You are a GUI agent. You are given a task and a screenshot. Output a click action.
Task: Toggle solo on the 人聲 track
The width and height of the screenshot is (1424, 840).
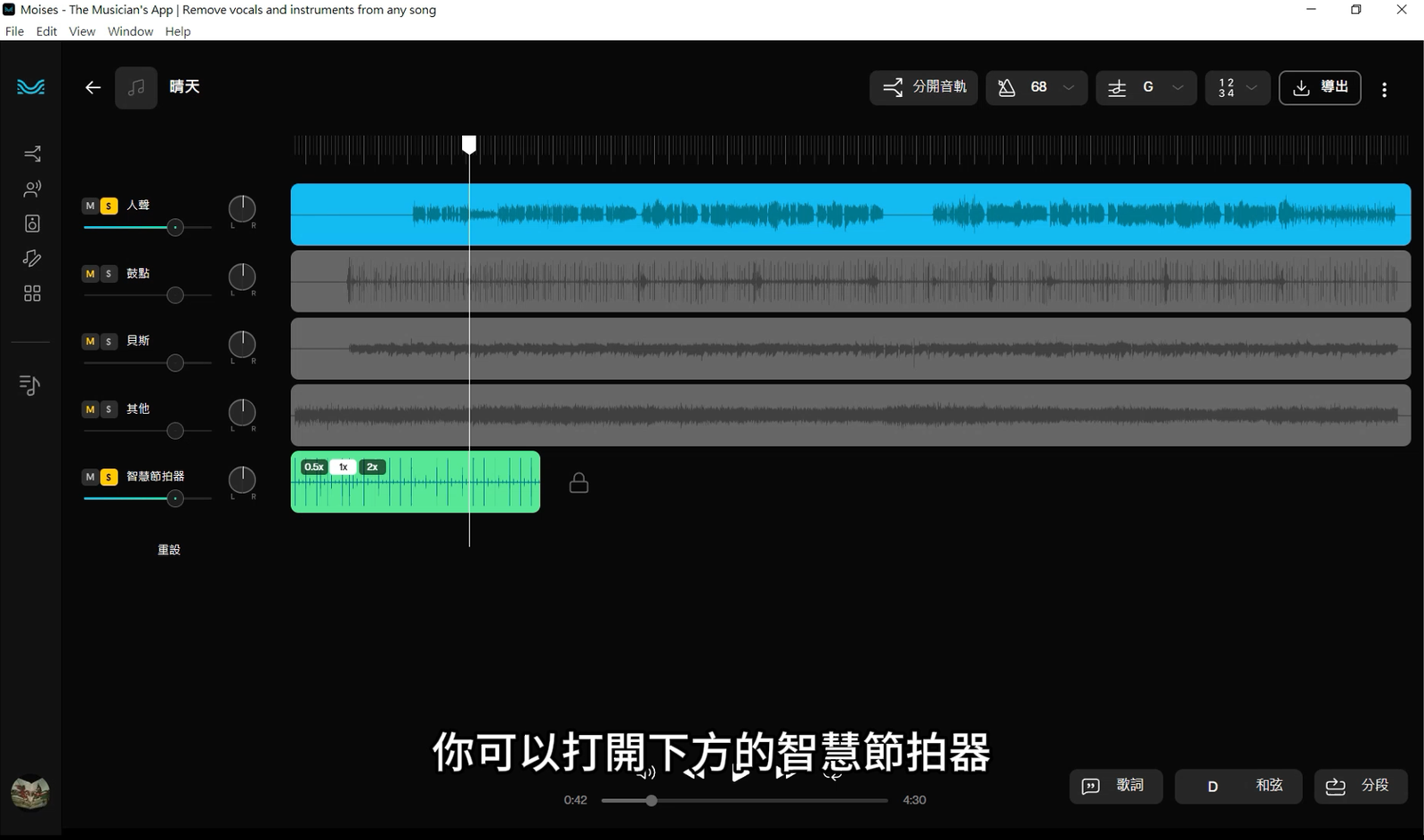(x=109, y=206)
